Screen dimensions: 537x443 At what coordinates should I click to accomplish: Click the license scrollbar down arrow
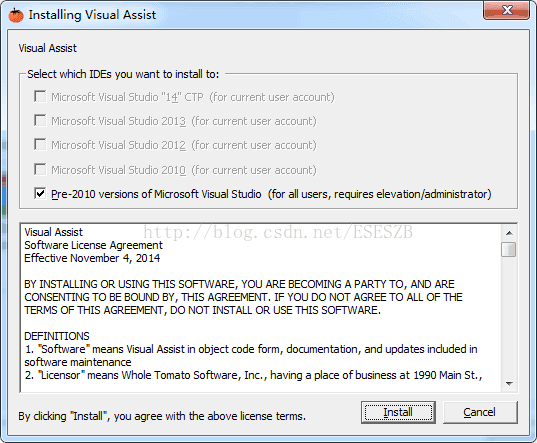point(509,384)
